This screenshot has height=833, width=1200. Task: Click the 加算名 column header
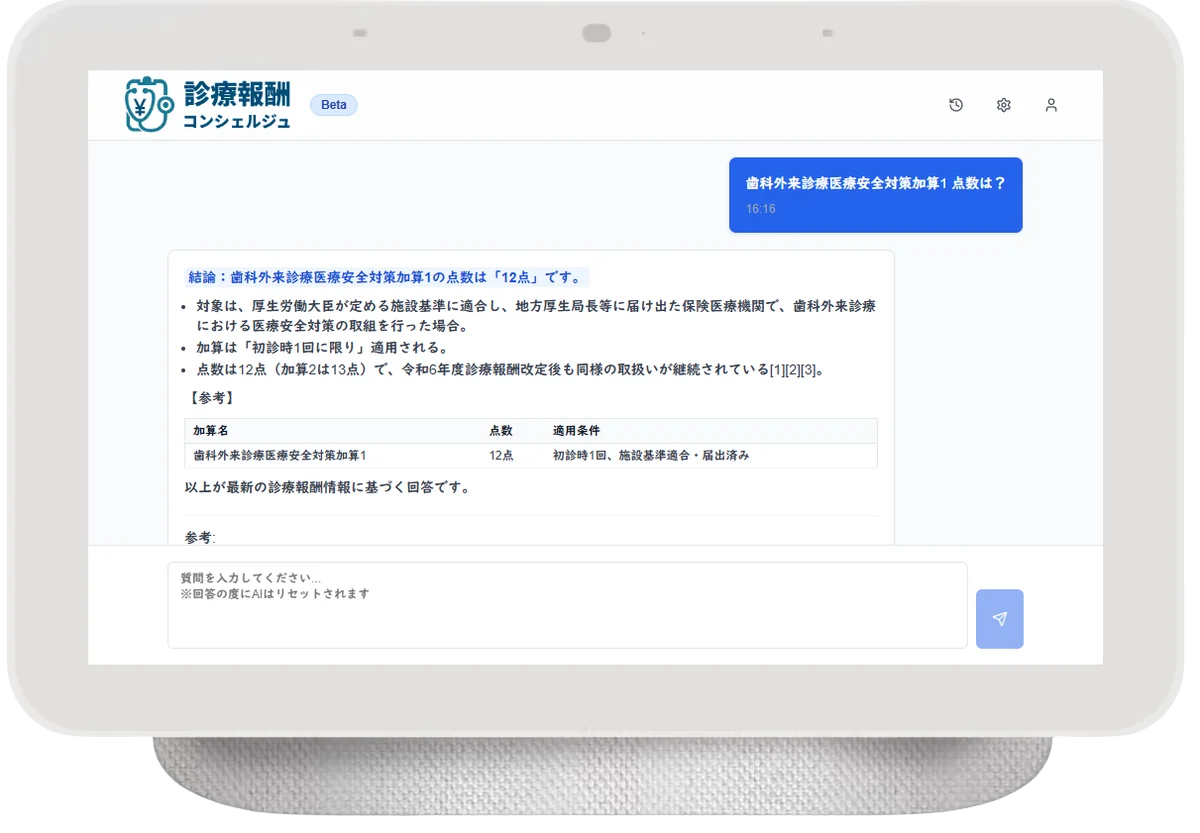tap(211, 430)
